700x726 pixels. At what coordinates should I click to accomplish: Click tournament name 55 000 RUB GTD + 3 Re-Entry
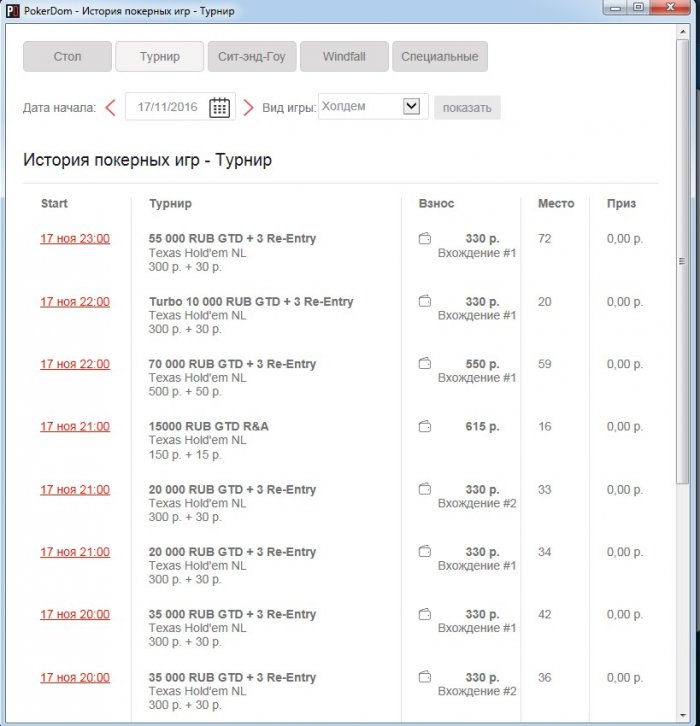[x=232, y=238]
